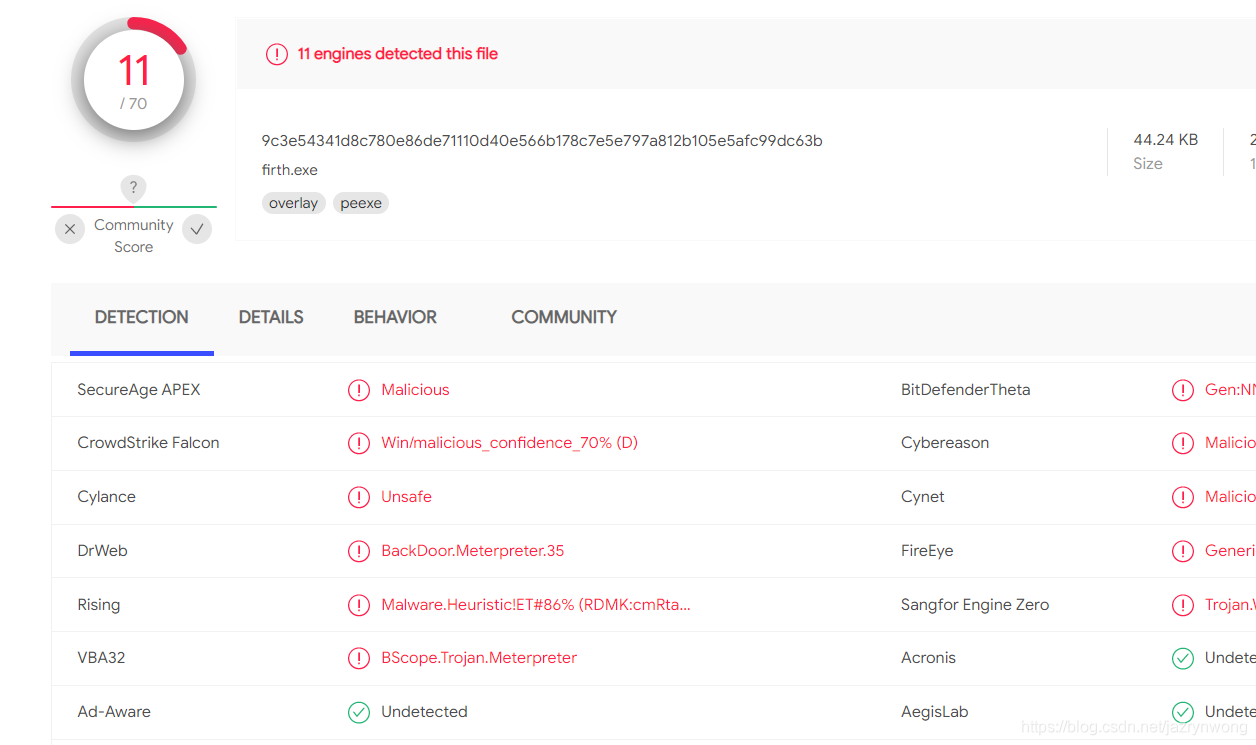Image resolution: width=1256 pixels, height=745 pixels.
Task: Click the BitDefenderTheta engine name
Action: [x=965, y=390]
